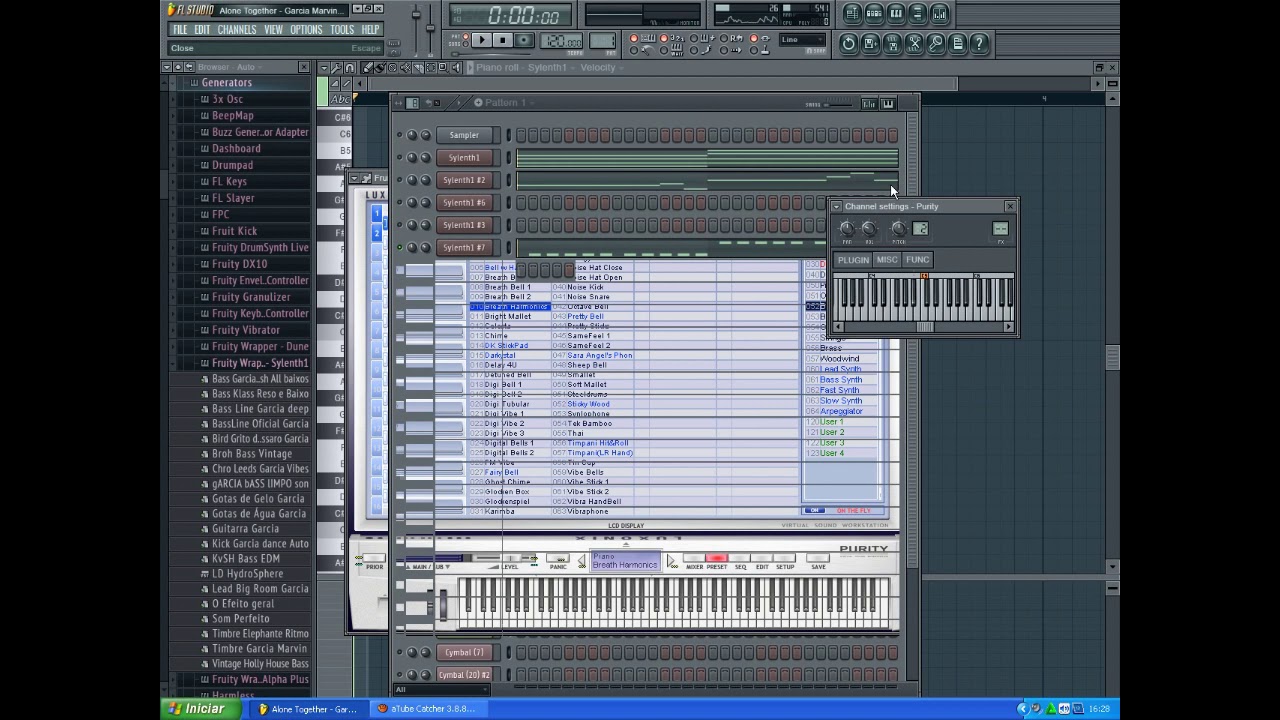Screen dimensions: 1280x720
Task: Arm recording with the record button
Action: pos(524,41)
